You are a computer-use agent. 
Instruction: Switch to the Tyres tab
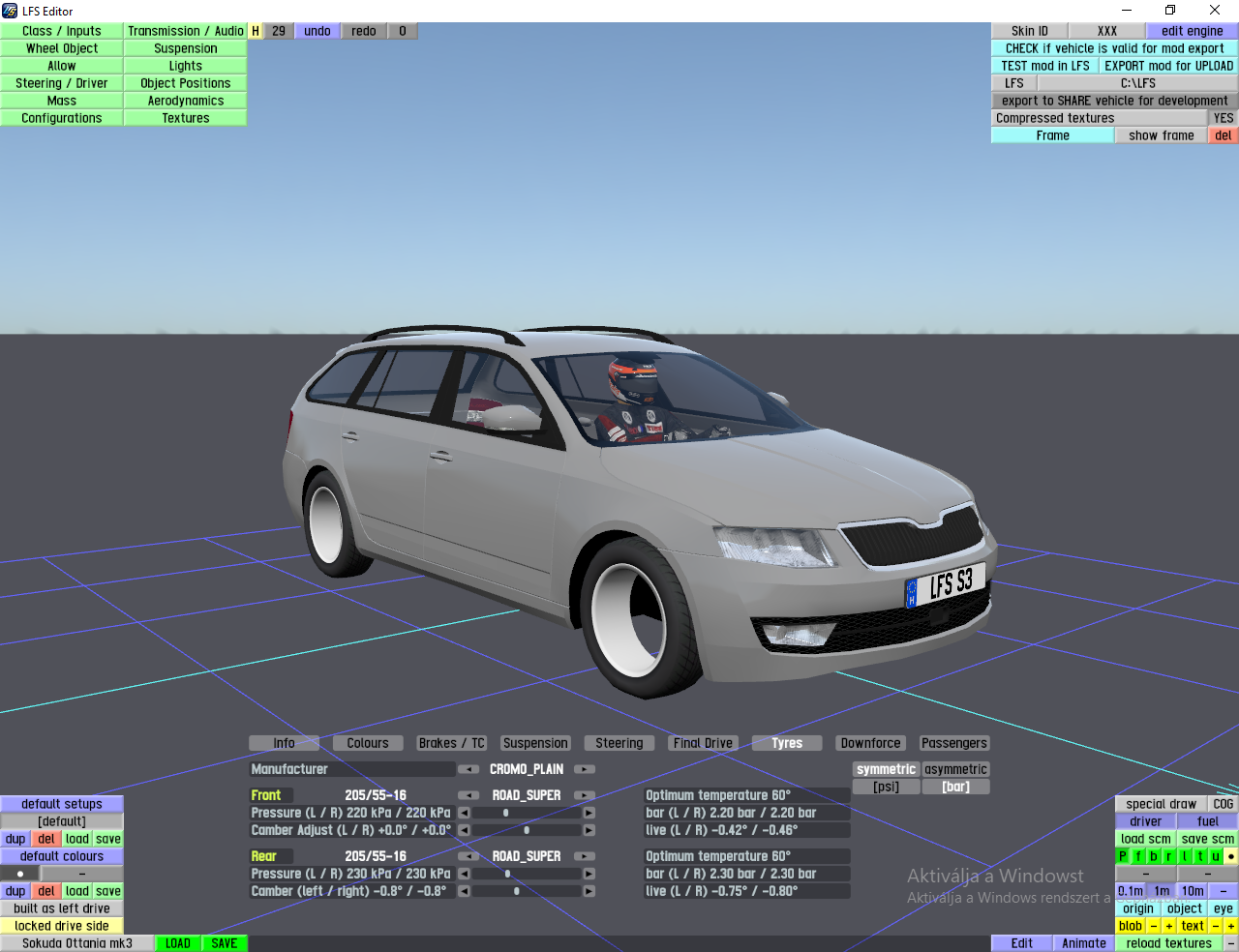click(787, 743)
